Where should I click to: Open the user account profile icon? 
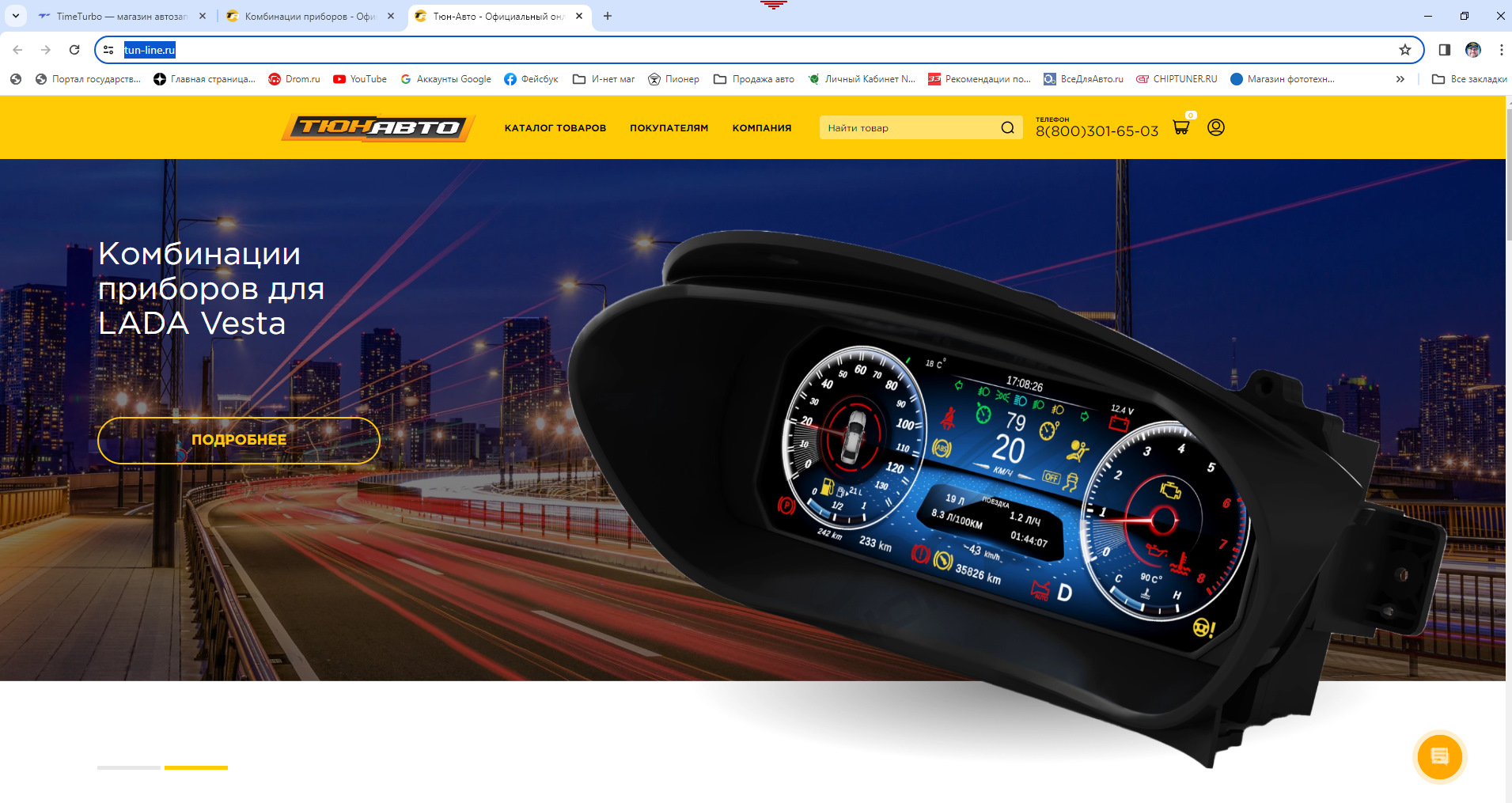(x=1216, y=127)
